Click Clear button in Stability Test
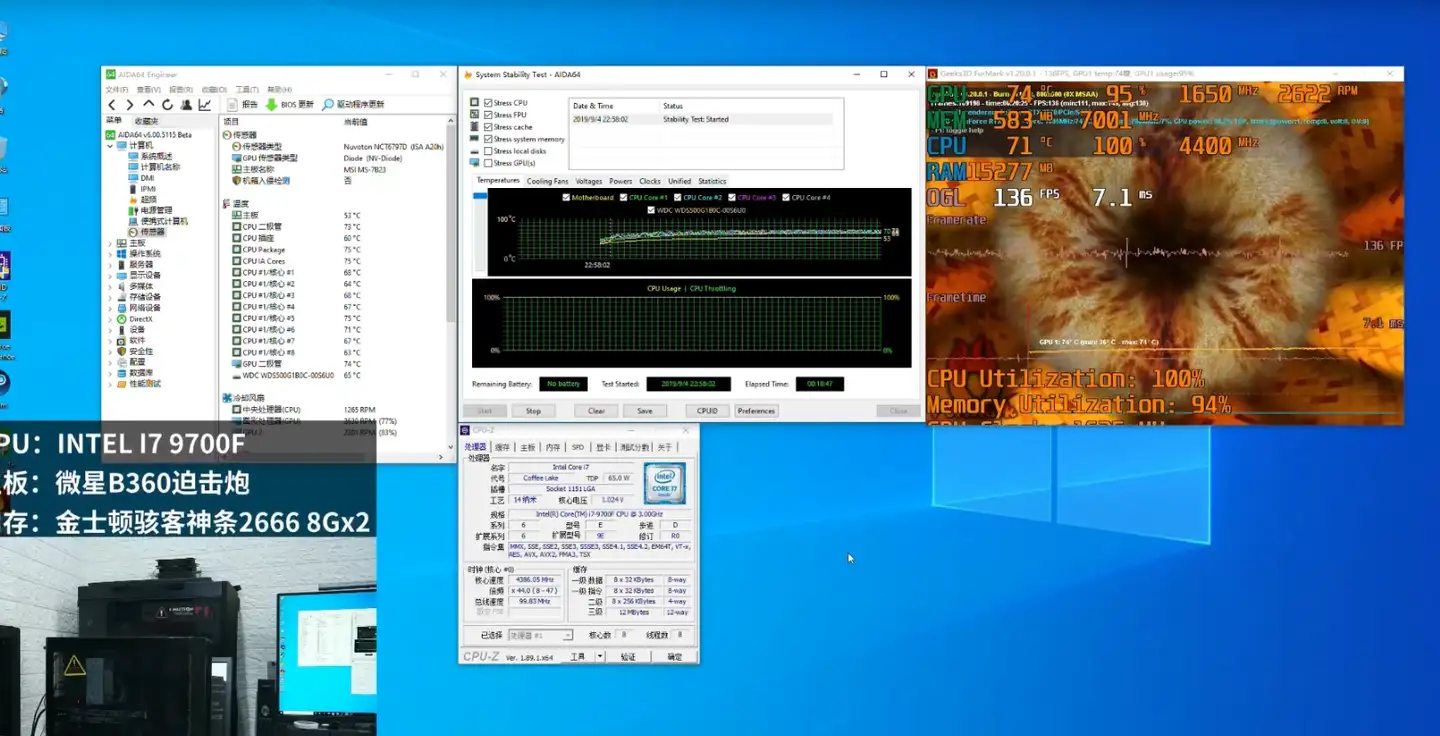The height and width of the screenshot is (736, 1440). pos(596,411)
